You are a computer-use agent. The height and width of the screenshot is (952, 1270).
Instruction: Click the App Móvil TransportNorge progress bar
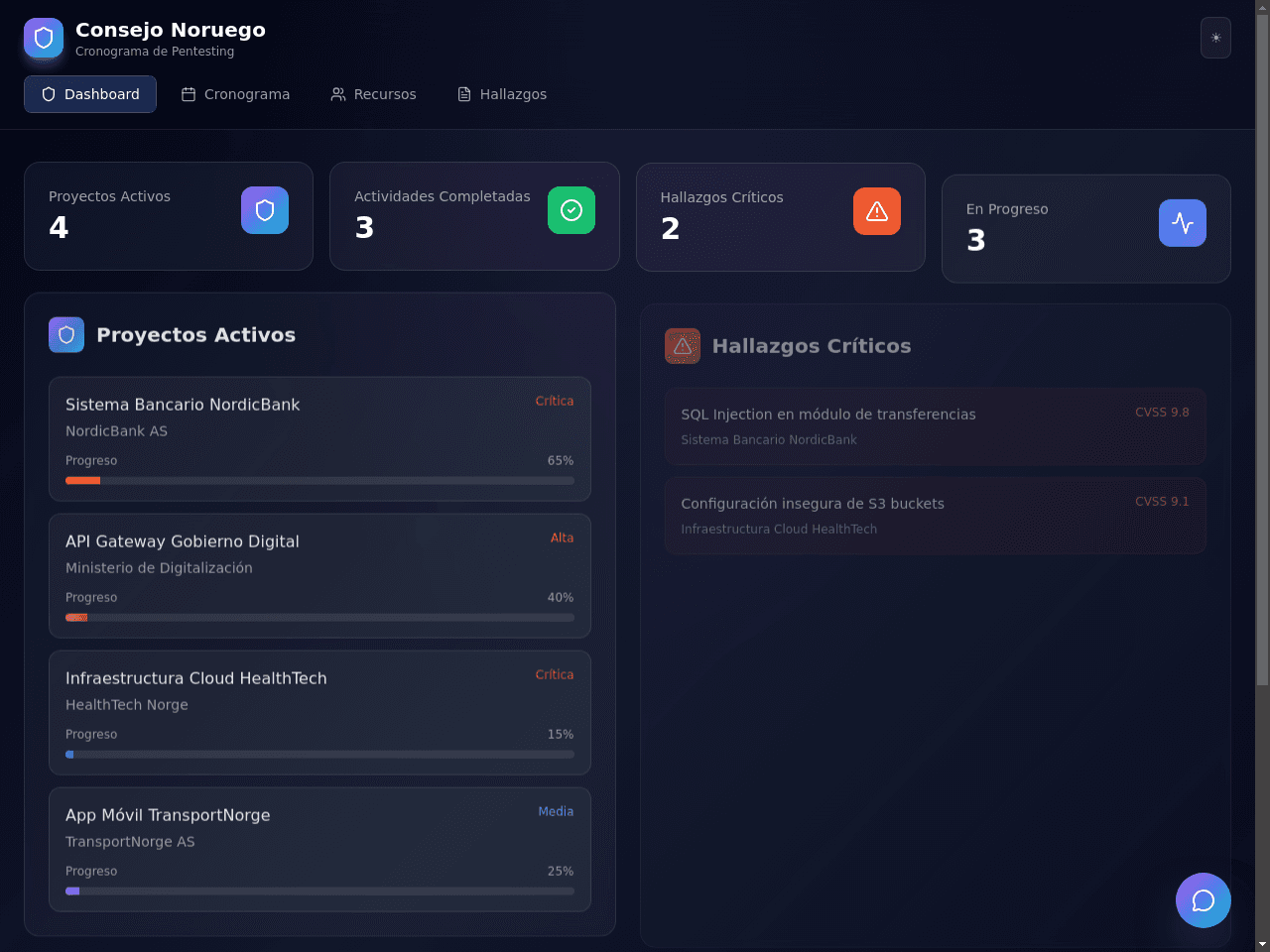point(319,892)
